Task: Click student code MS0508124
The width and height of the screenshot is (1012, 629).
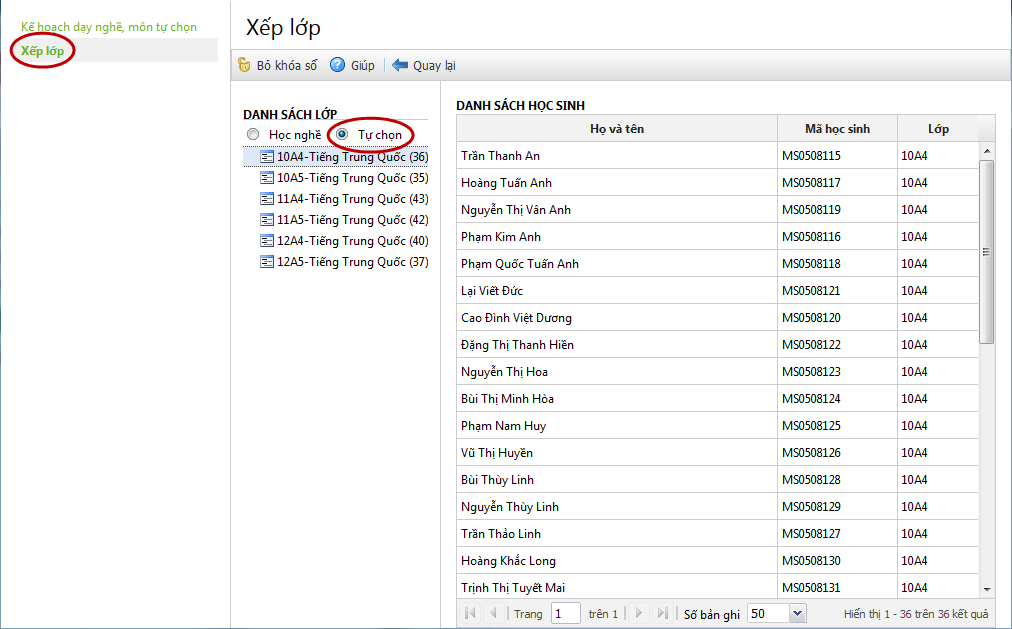Action: [811, 399]
